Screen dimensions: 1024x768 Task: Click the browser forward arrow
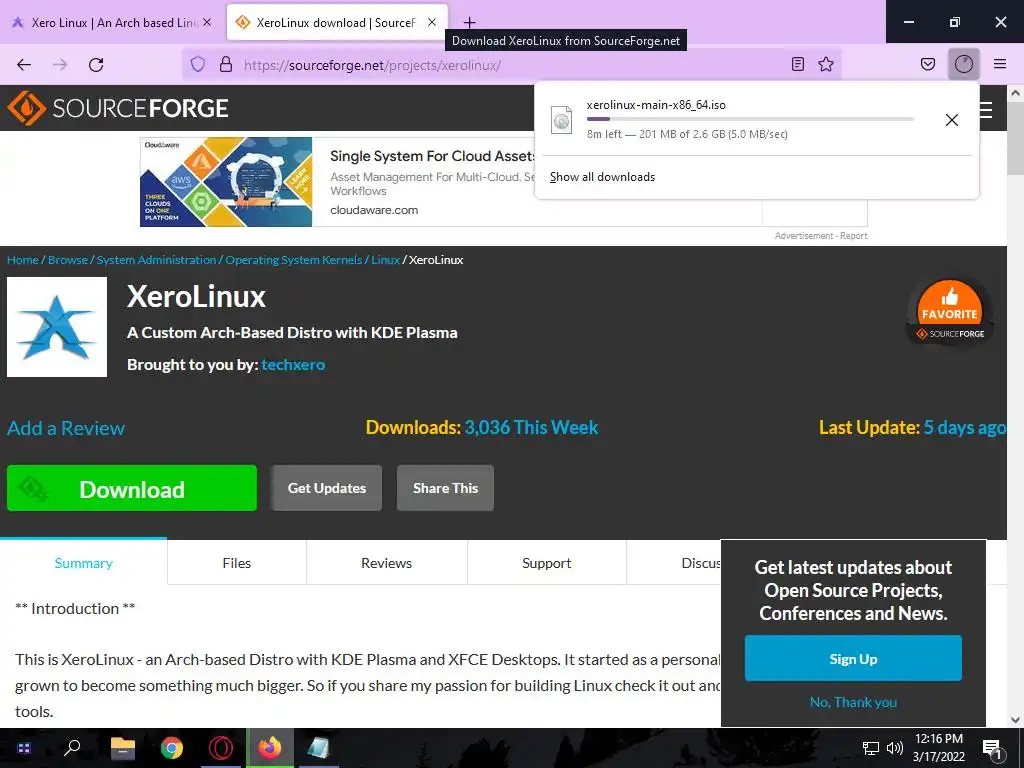60,65
